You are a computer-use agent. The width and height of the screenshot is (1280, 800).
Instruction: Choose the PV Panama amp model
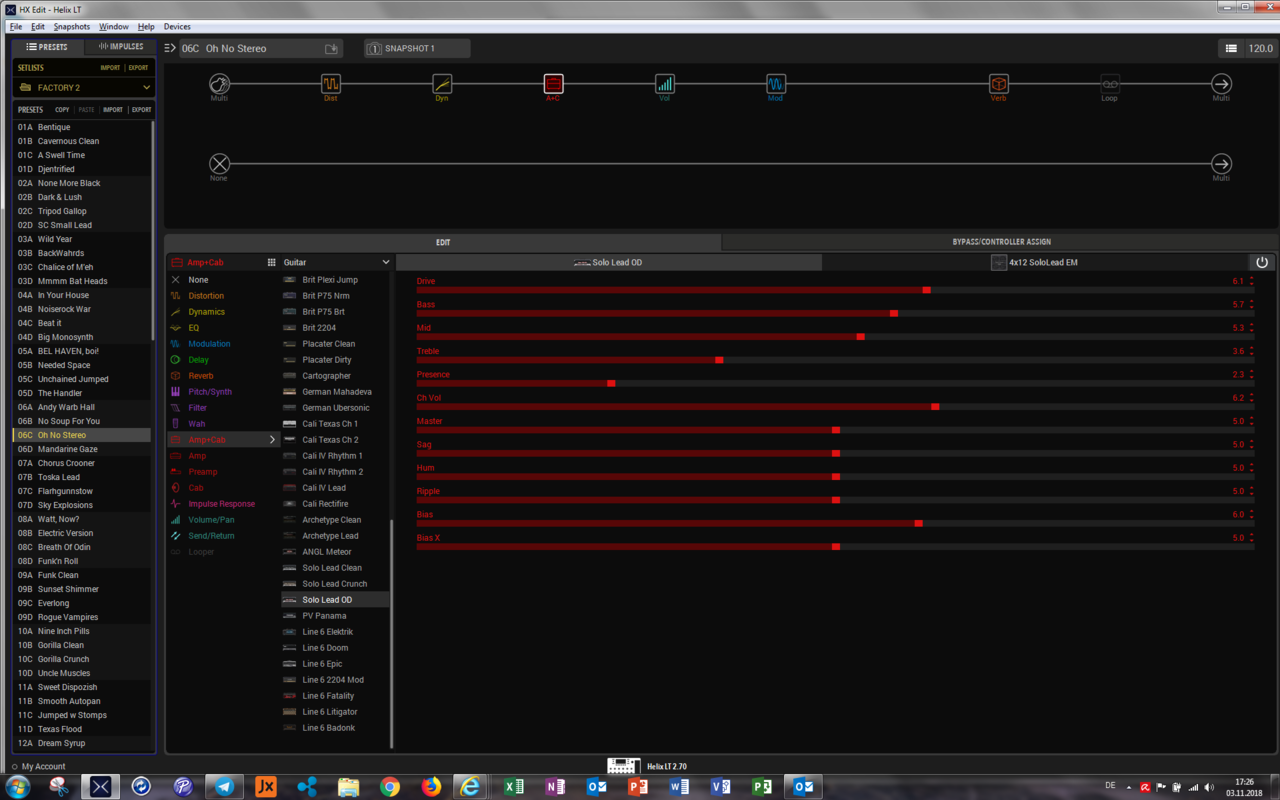324,616
